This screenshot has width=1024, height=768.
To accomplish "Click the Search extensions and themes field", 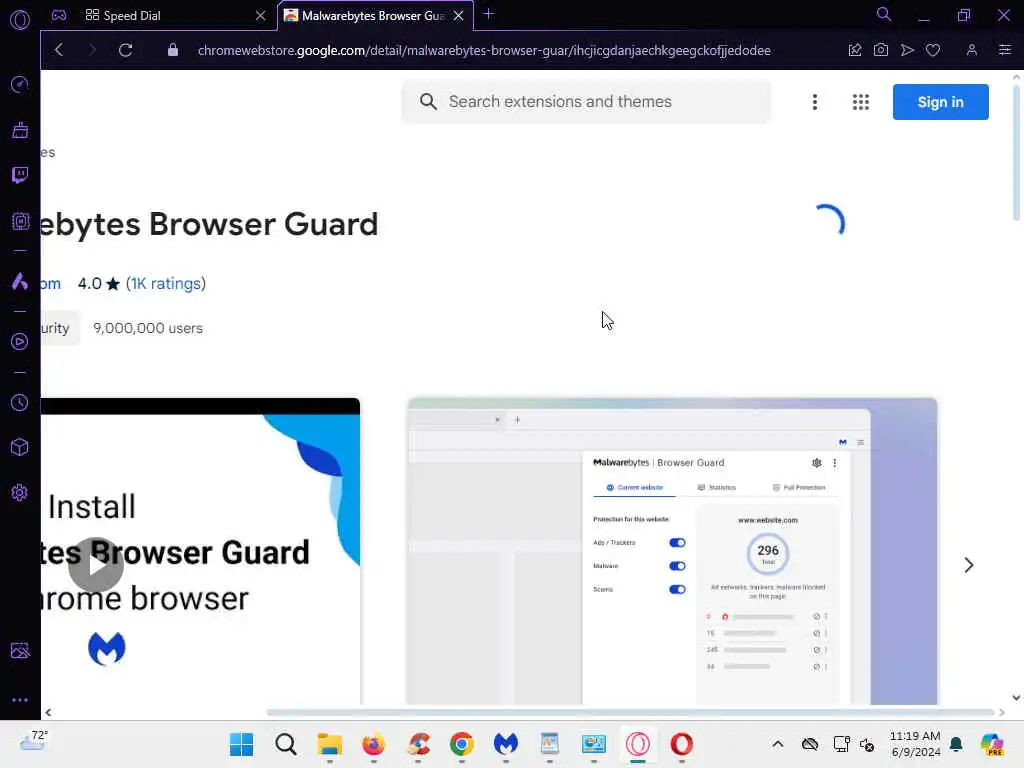I will (586, 102).
